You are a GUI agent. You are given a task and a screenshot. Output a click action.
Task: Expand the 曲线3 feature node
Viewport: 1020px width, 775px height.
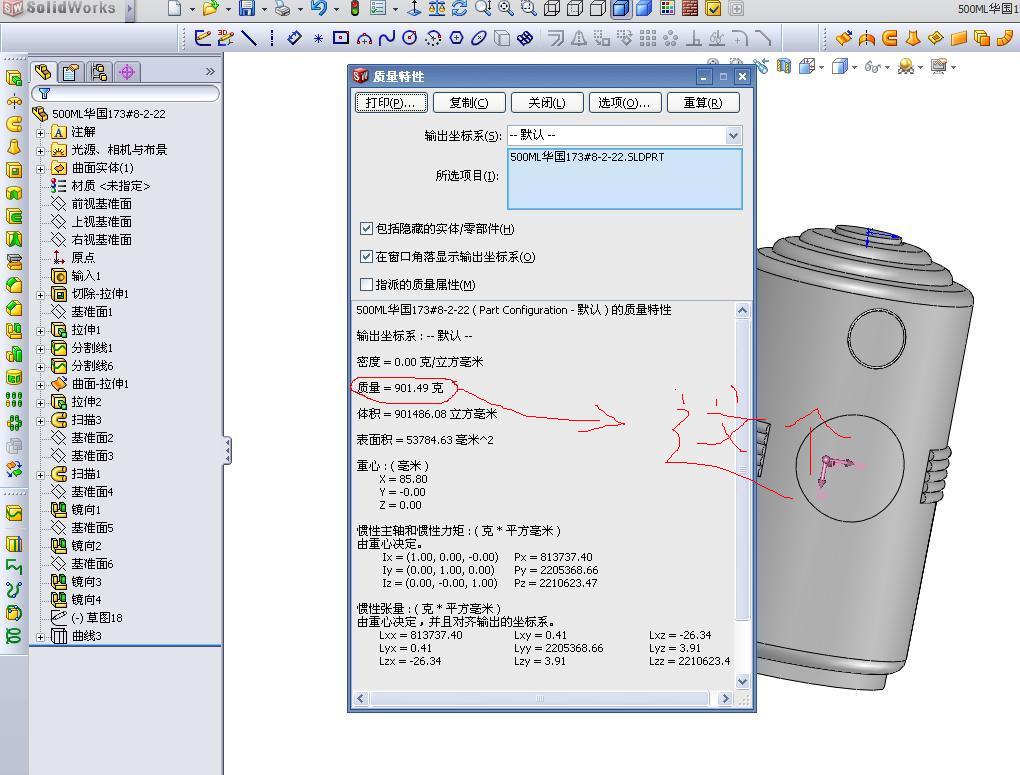point(40,637)
